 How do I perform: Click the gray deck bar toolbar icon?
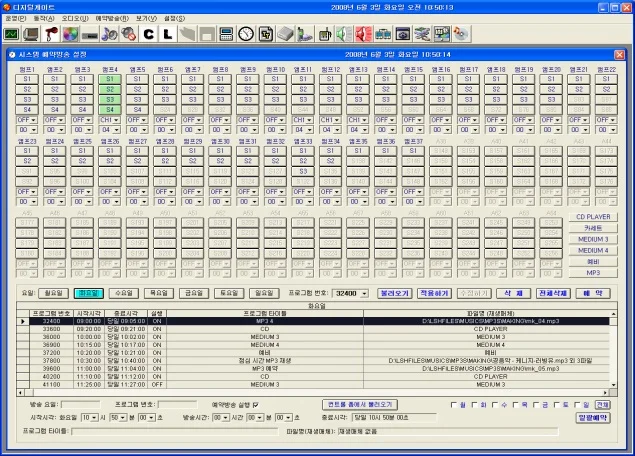[x=89, y=34]
